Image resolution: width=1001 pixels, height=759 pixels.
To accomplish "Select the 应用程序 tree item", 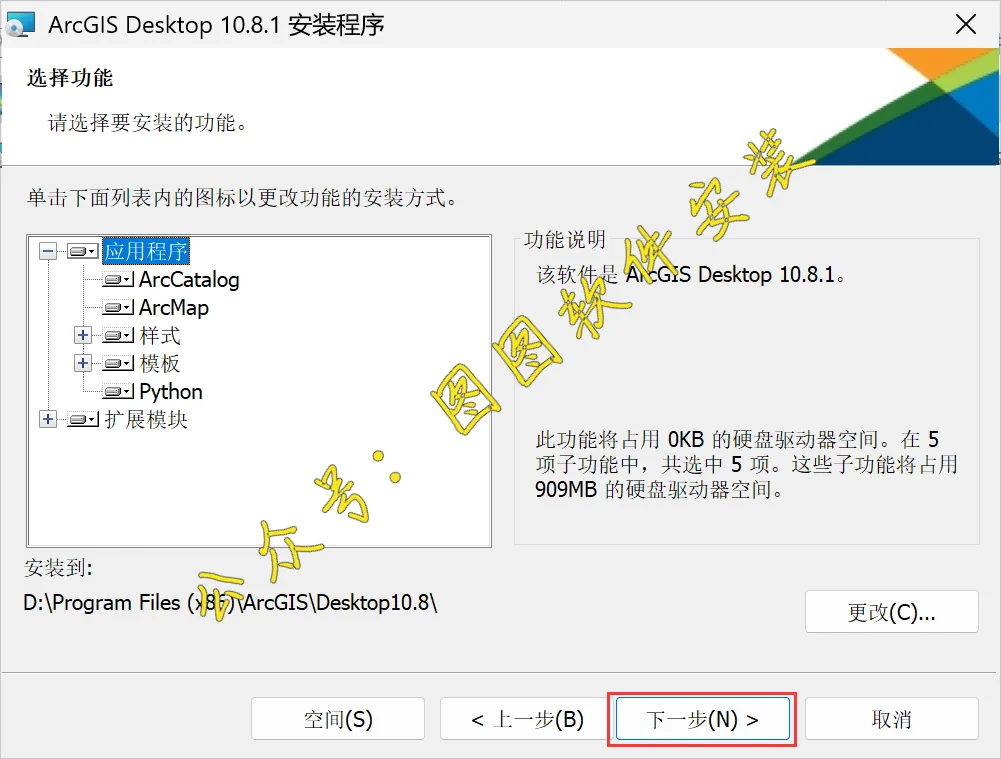I will click(146, 251).
